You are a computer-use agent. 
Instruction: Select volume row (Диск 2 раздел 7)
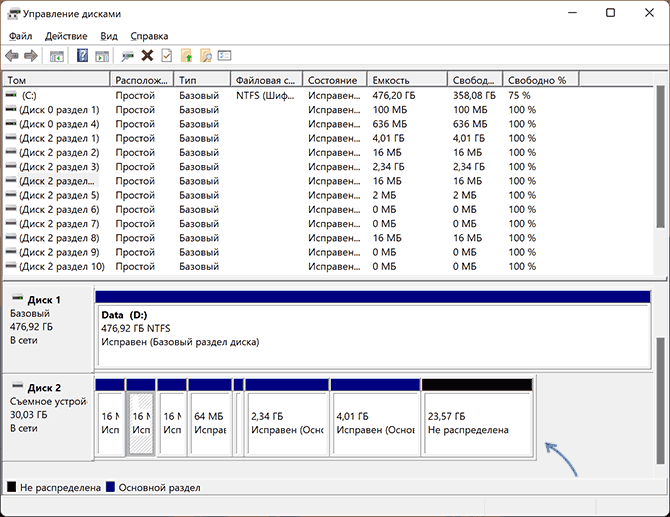[x=328, y=223]
